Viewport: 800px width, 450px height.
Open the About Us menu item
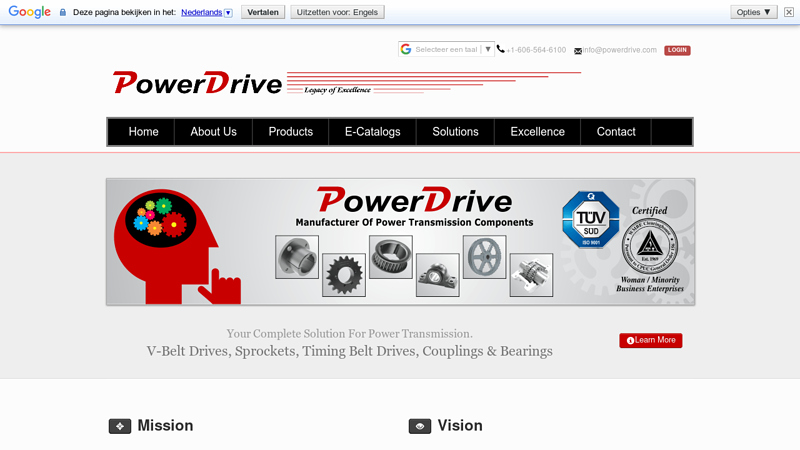pos(213,132)
